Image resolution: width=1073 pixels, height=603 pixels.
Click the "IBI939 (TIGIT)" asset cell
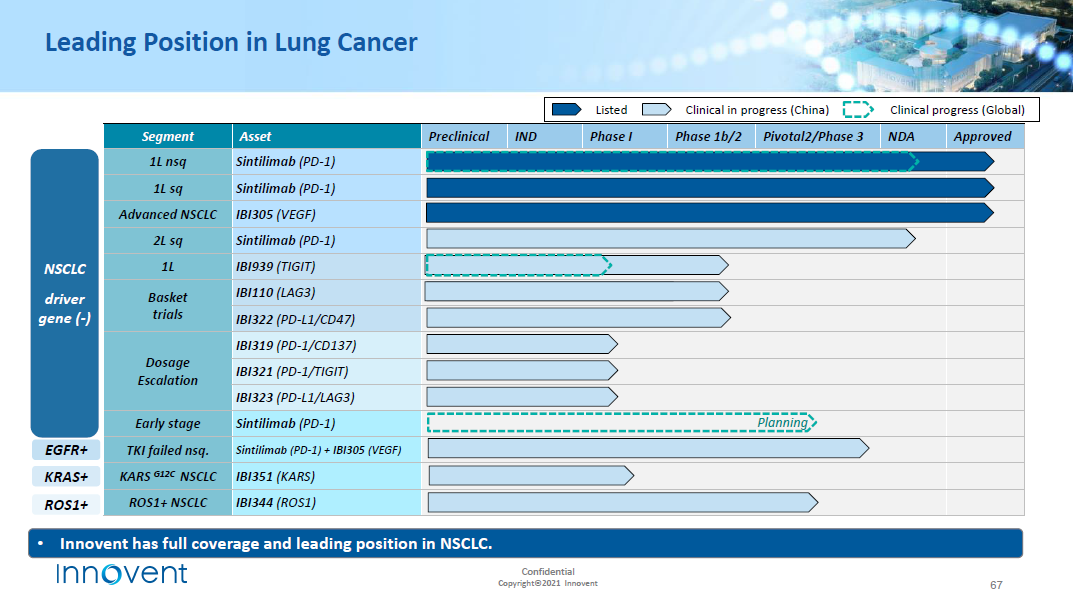tap(326, 266)
